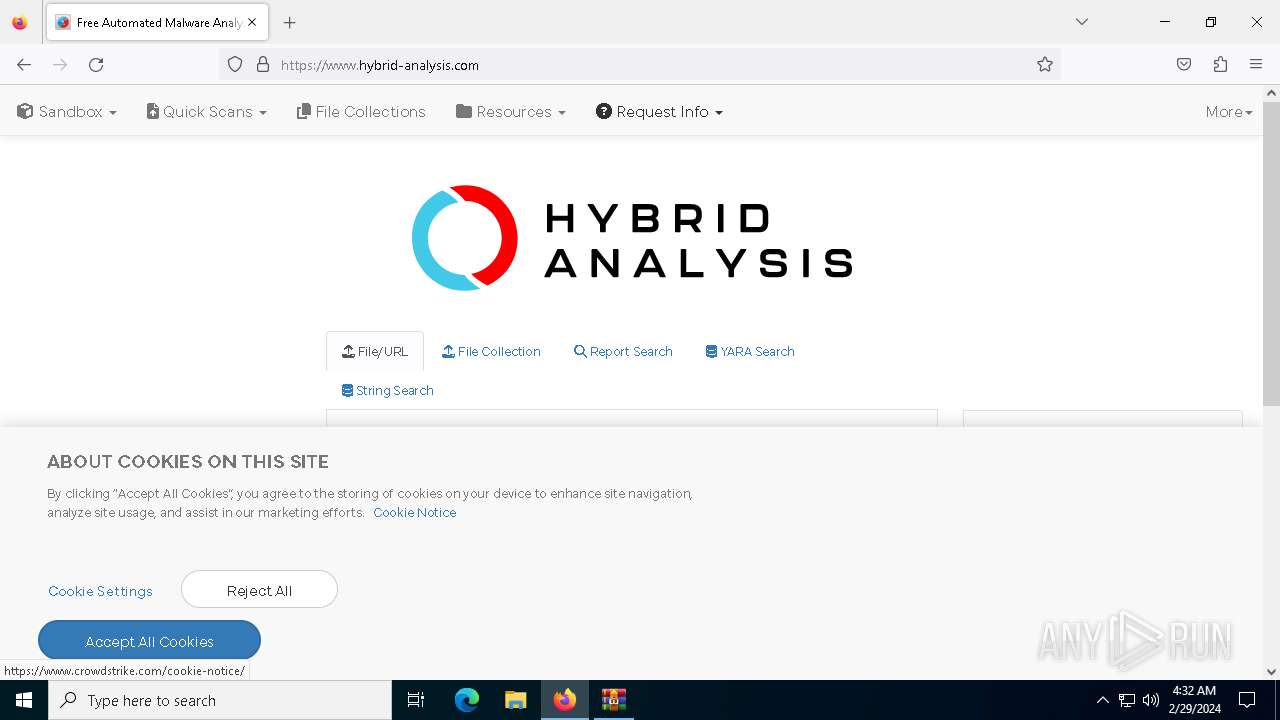Show hidden system tray icons
1280x720 pixels.
[x=1102, y=700]
